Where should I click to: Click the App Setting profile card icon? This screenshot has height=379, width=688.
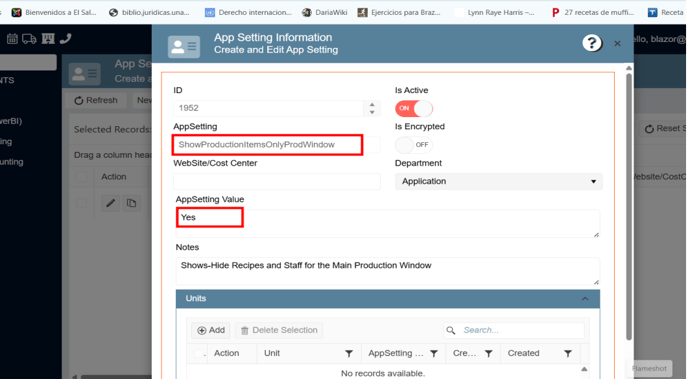pyautogui.click(x=184, y=46)
